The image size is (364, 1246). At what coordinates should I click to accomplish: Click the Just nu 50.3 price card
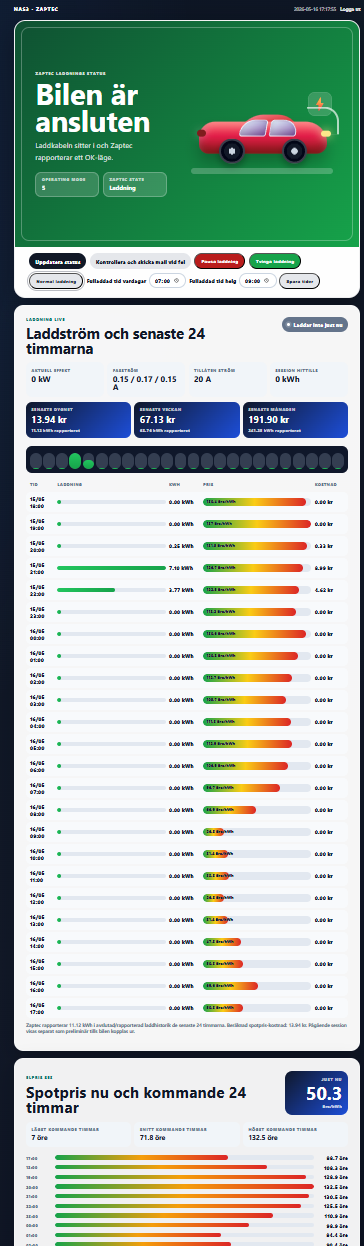click(x=316, y=1093)
